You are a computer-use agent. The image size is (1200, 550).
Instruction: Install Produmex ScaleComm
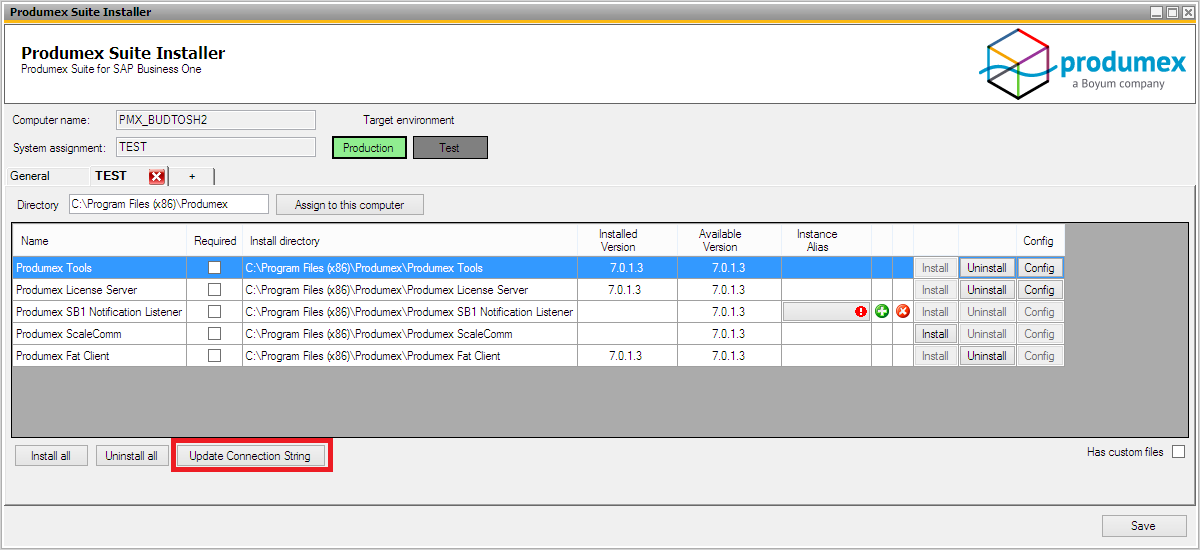935,334
